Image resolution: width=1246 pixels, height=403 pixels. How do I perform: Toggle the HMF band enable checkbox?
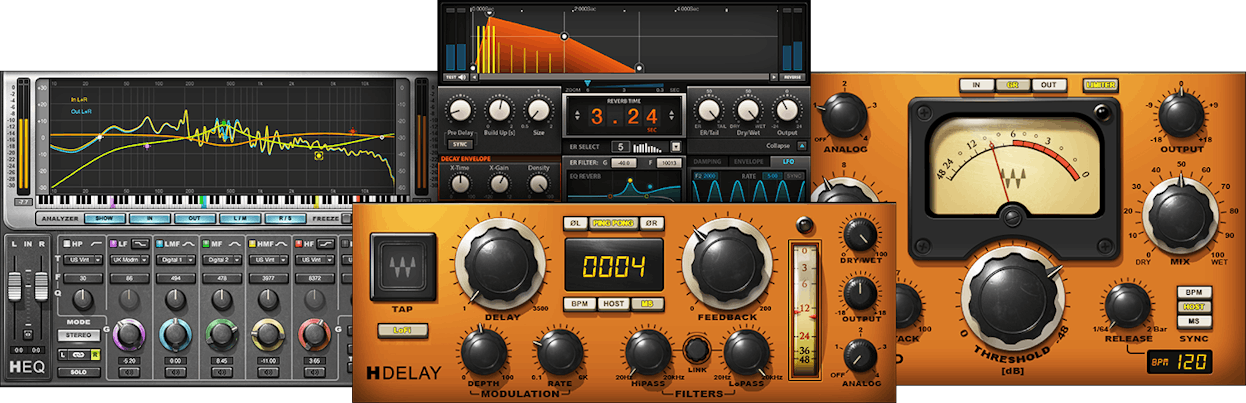coord(252,244)
